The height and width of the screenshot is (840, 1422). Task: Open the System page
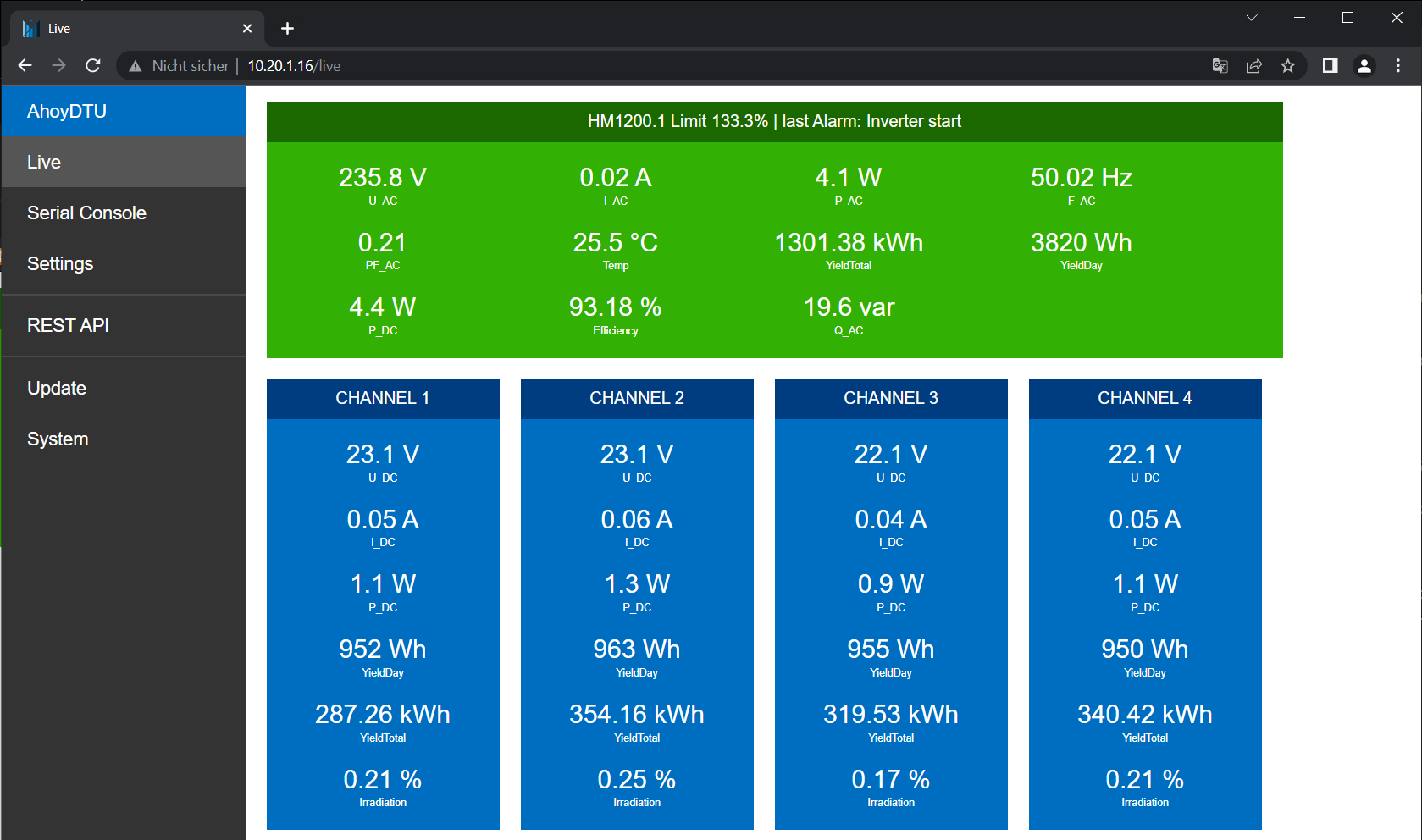(x=58, y=439)
